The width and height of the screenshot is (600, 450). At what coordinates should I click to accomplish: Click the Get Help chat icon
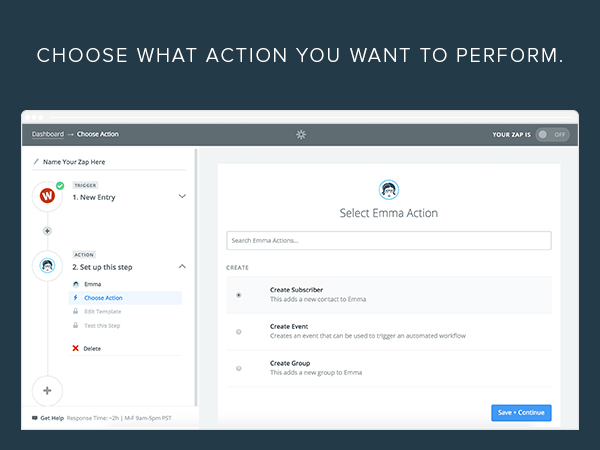click(35, 418)
